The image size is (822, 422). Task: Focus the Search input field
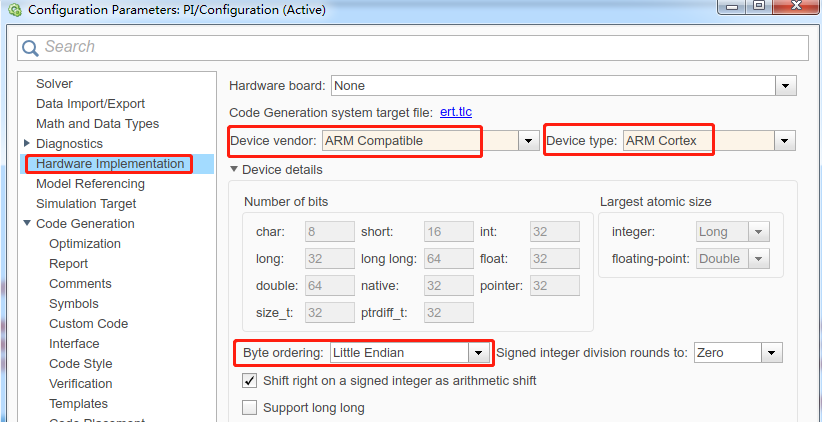coord(413,48)
